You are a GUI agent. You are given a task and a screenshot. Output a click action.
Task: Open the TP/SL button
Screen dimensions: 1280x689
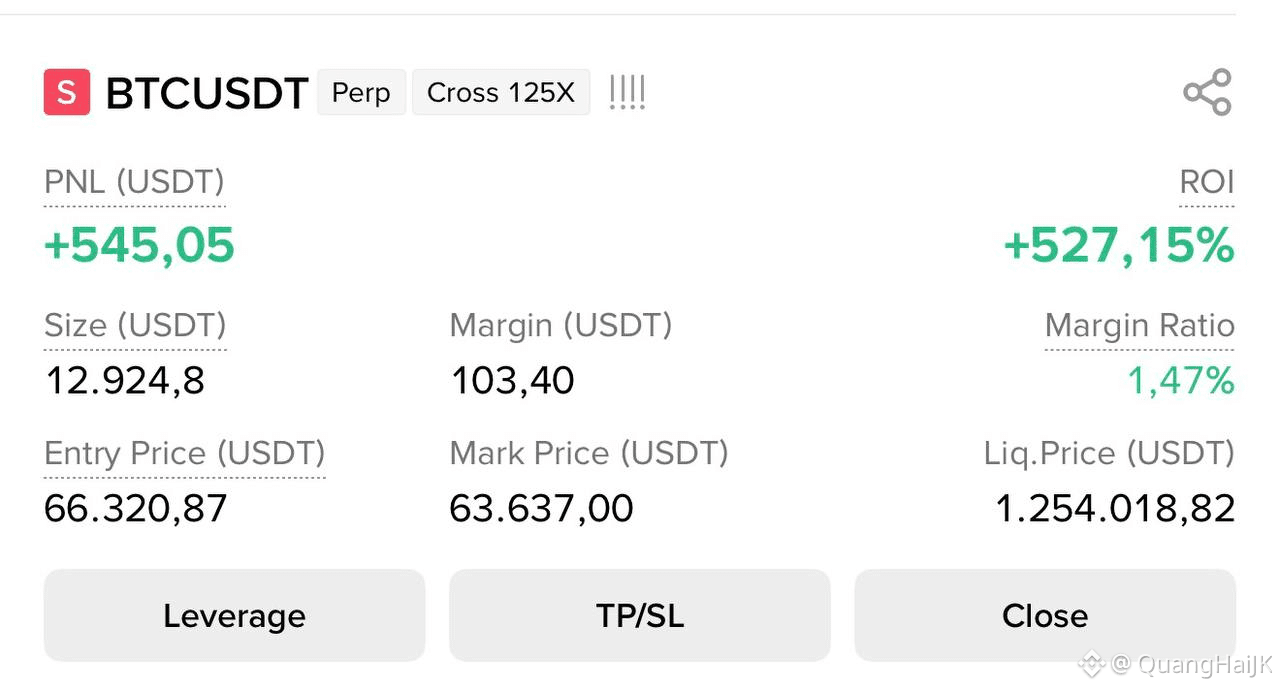pyautogui.click(x=640, y=615)
